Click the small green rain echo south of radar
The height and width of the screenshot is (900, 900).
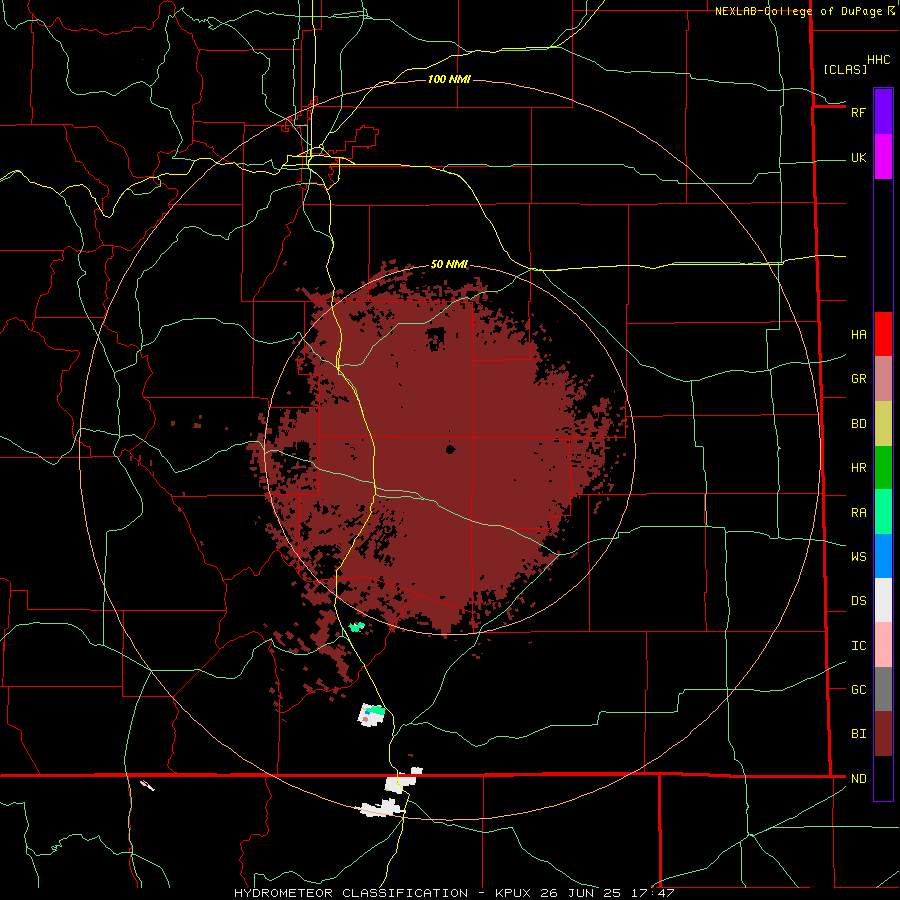point(357,627)
